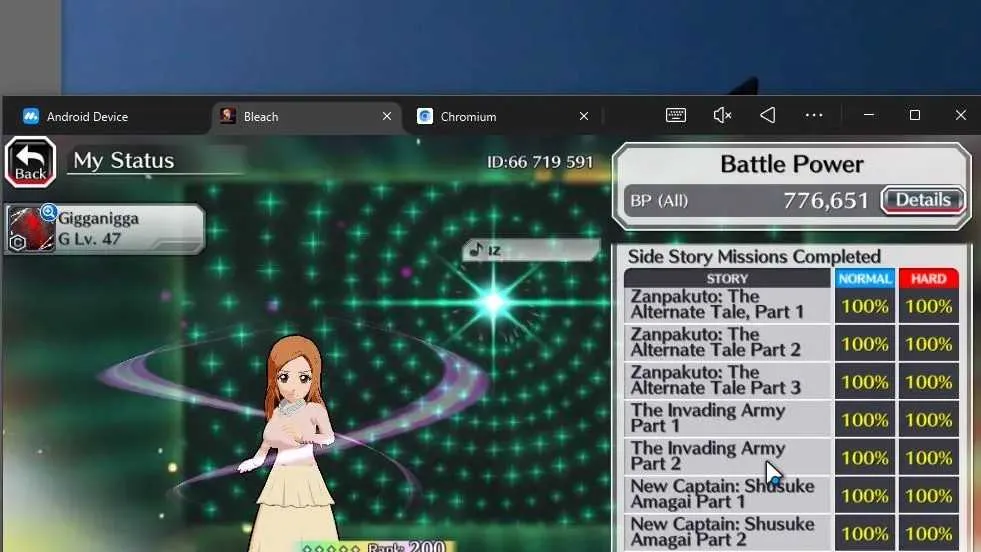The width and height of the screenshot is (981, 552).
Task: Switch to the Chromium tab
Action: (x=504, y=116)
